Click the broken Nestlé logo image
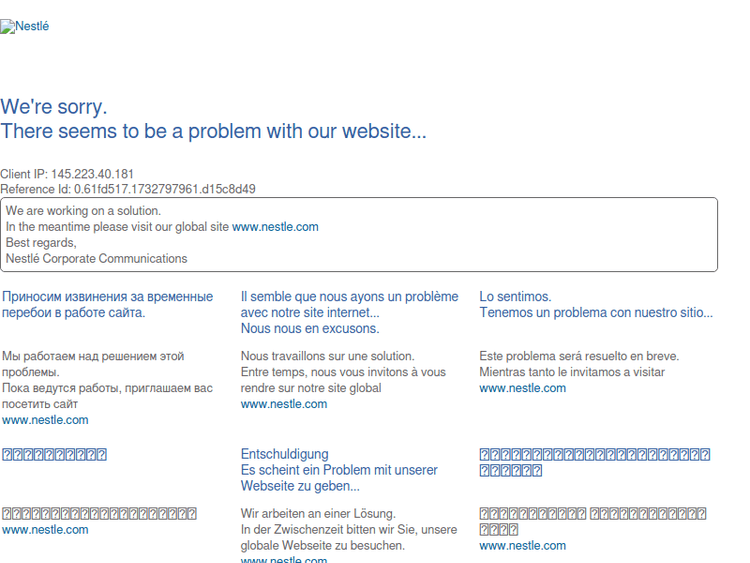Image resolution: width=750 pixels, height=563 pixels. [25, 27]
